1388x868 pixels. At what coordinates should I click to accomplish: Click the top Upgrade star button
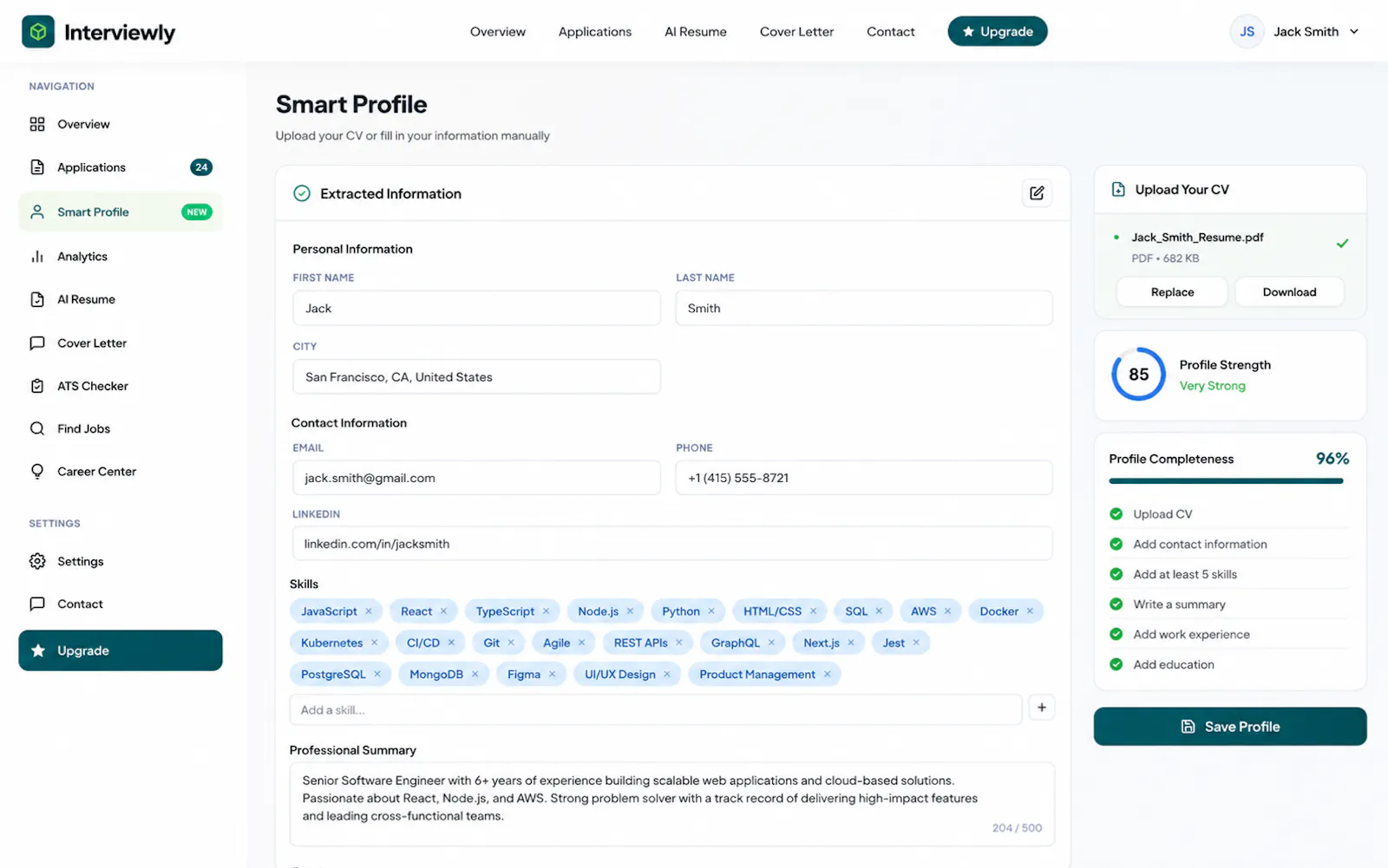998,32
